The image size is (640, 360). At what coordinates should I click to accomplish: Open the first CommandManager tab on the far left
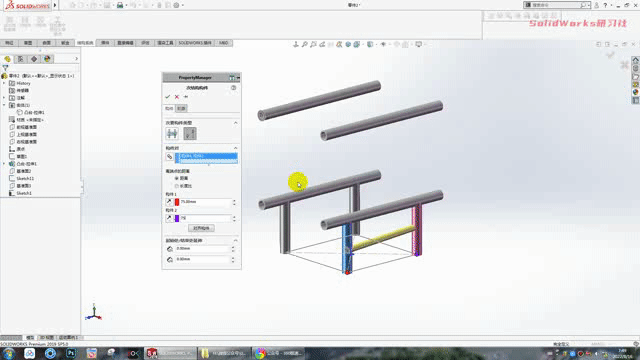pos(9,43)
